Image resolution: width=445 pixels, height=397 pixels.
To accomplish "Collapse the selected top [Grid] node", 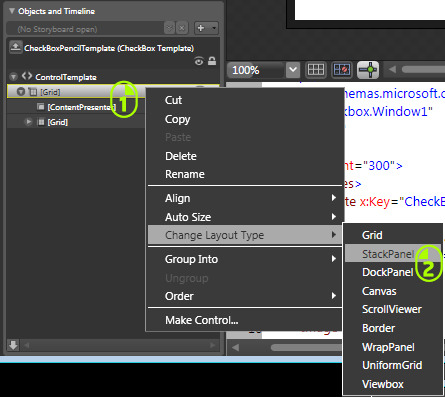I will click(21, 91).
